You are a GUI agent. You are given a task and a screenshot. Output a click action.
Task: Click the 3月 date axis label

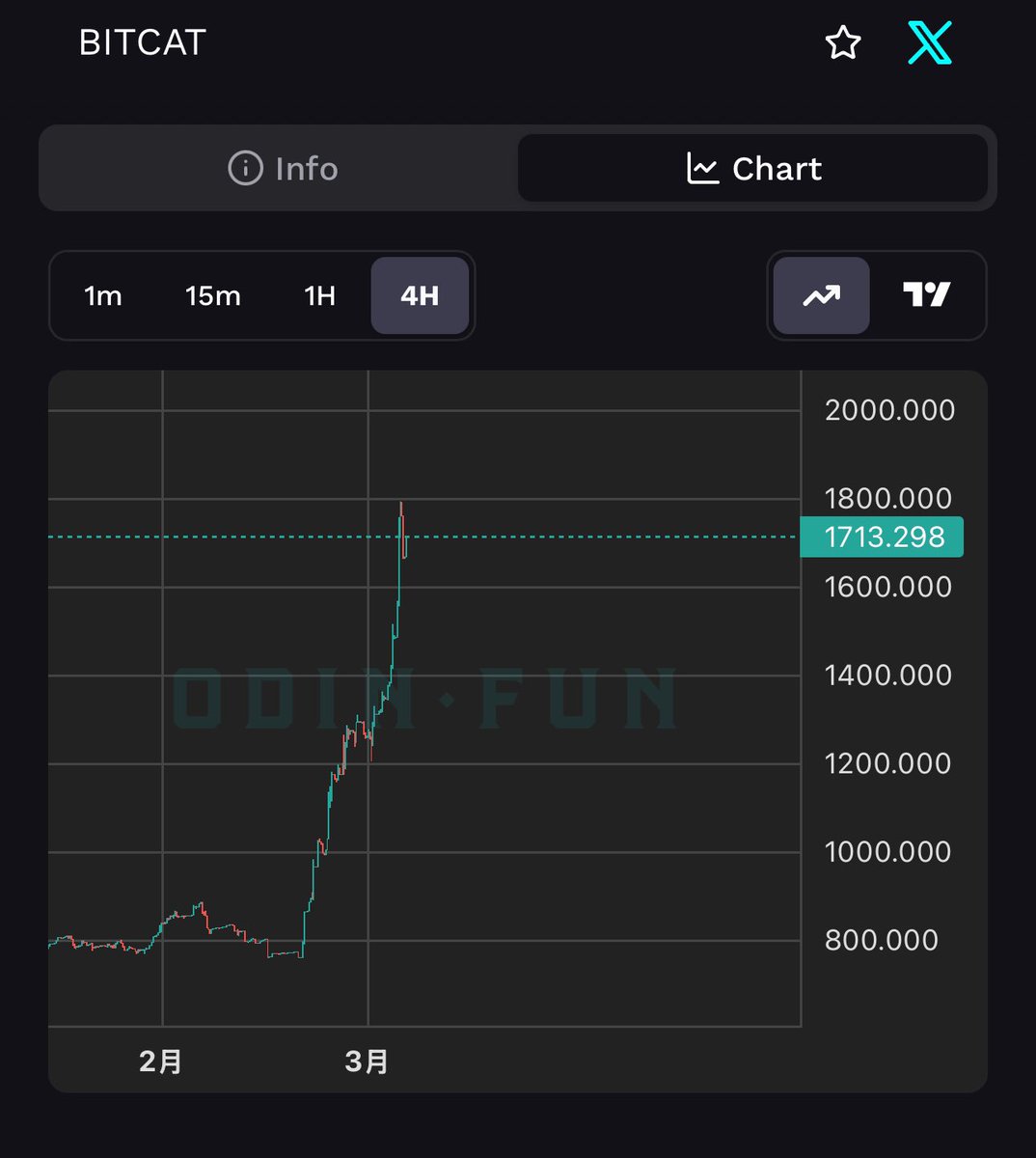coord(367,1061)
